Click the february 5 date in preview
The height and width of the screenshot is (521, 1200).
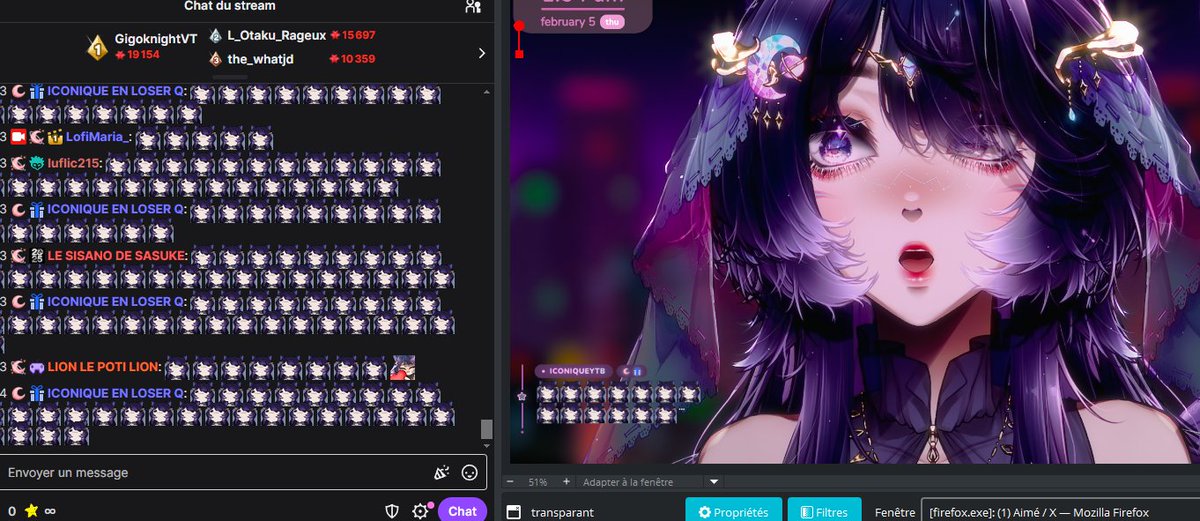point(567,21)
